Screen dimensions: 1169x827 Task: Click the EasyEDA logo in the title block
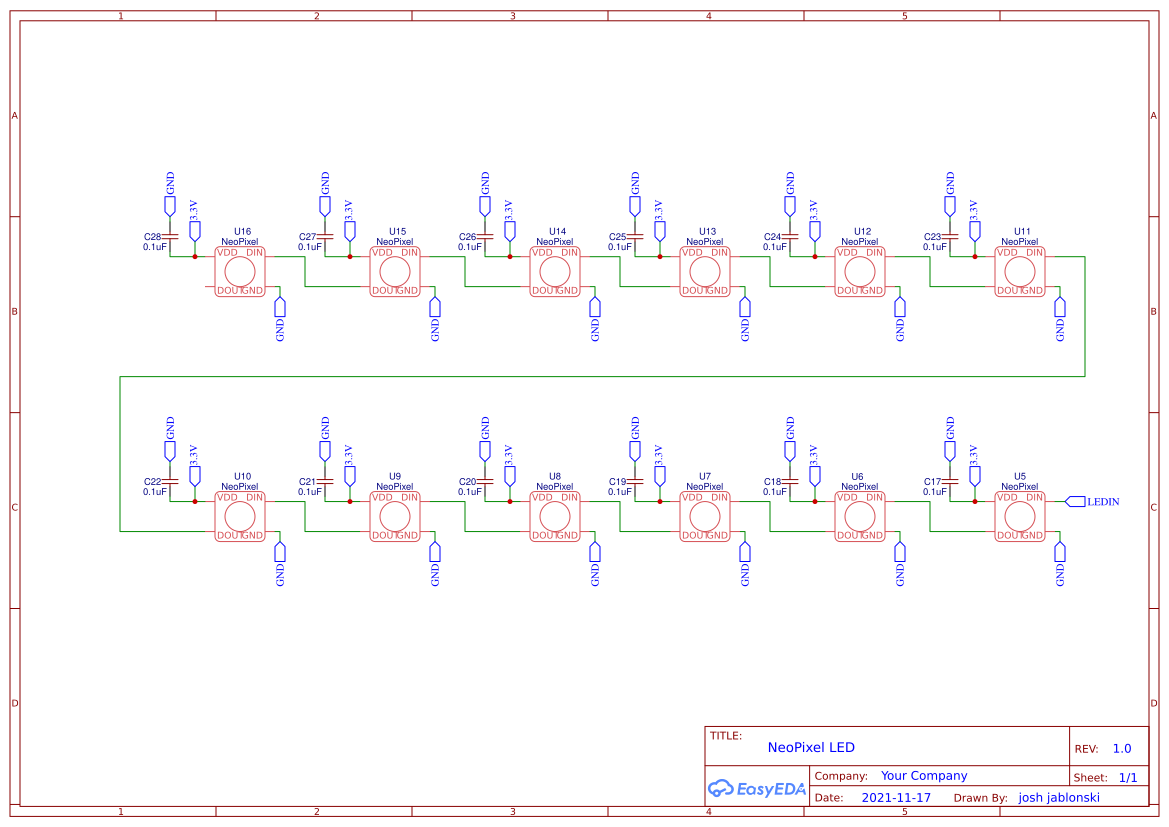click(x=757, y=788)
